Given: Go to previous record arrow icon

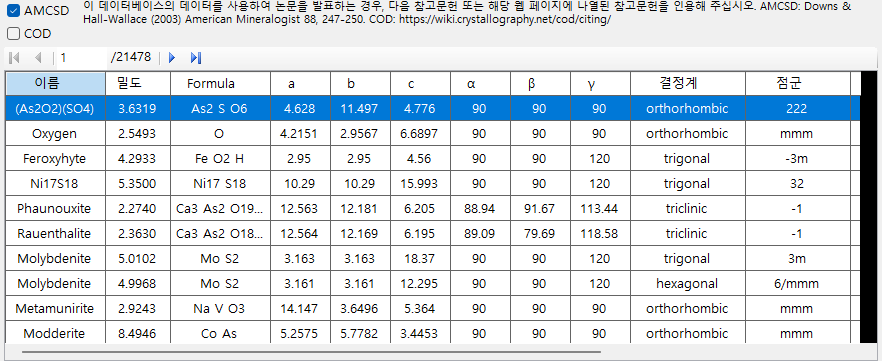Looking at the screenshot, I should pyautogui.click(x=38, y=57).
